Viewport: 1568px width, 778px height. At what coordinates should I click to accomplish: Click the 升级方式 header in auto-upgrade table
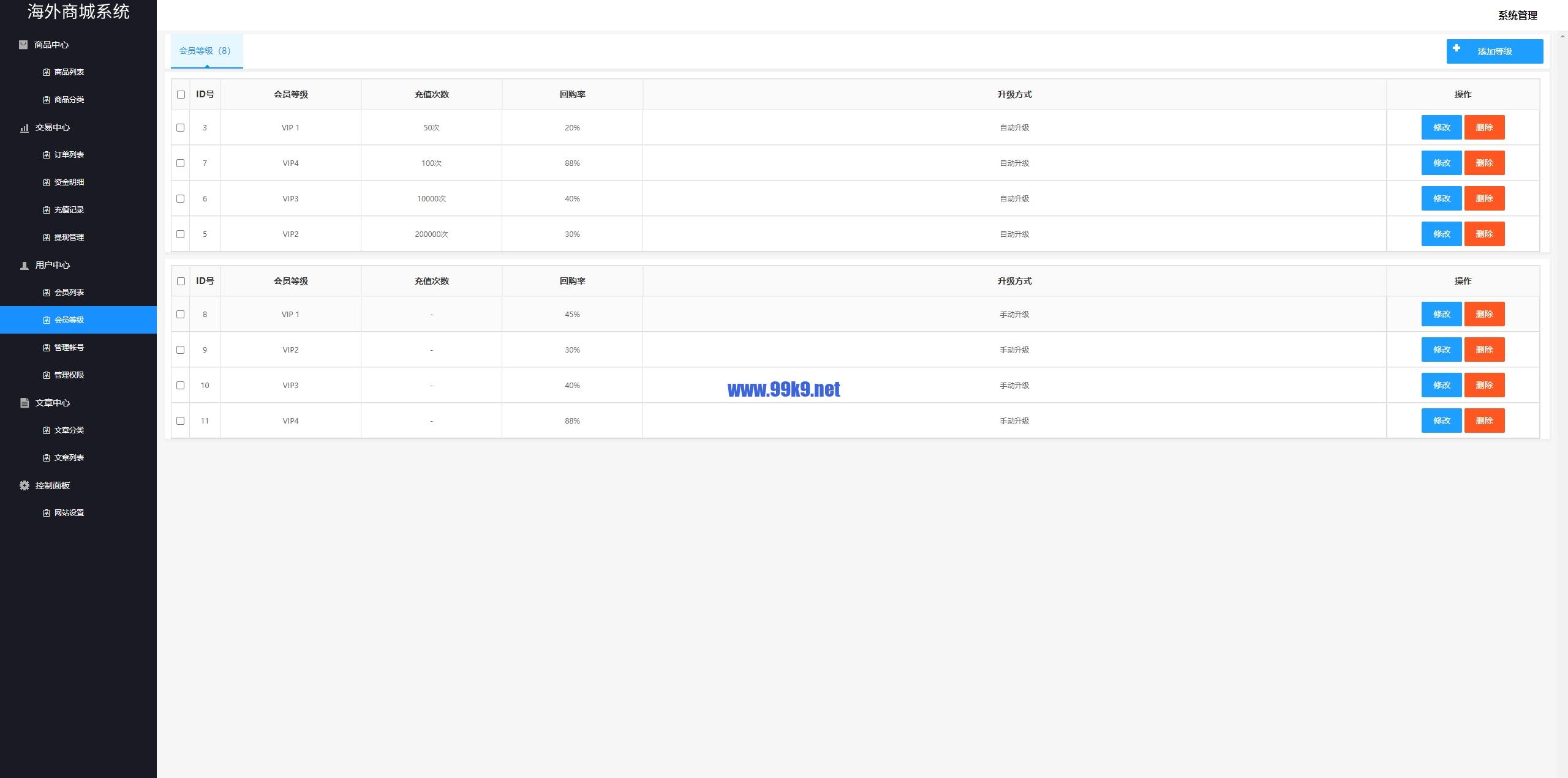point(1014,94)
